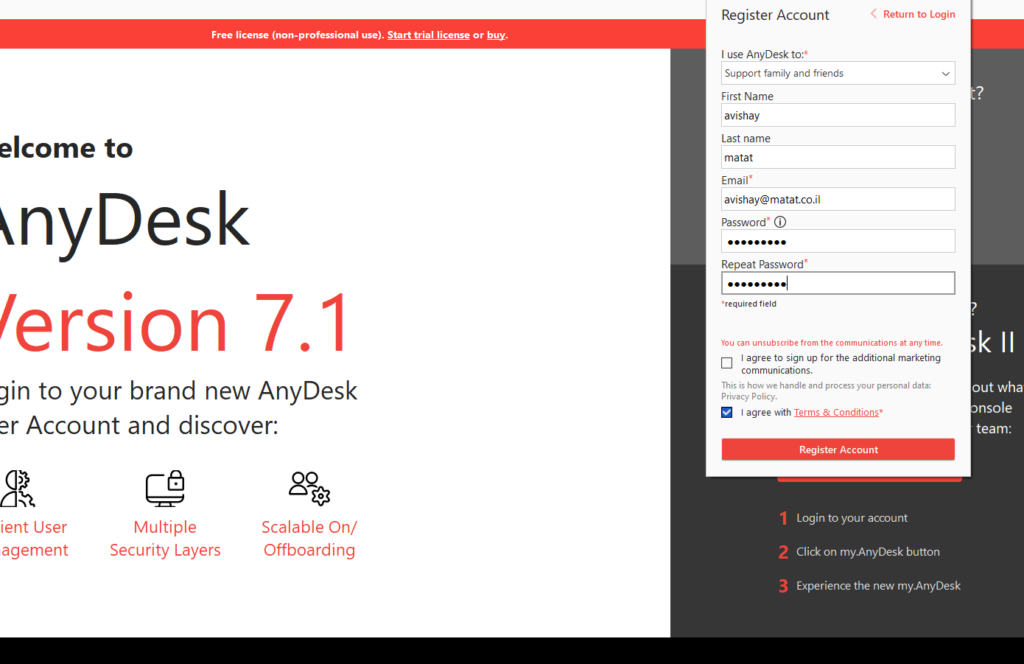This screenshot has width=1024, height=664.
Task: Click the 'buy' link in the banner
Action: 495,34
